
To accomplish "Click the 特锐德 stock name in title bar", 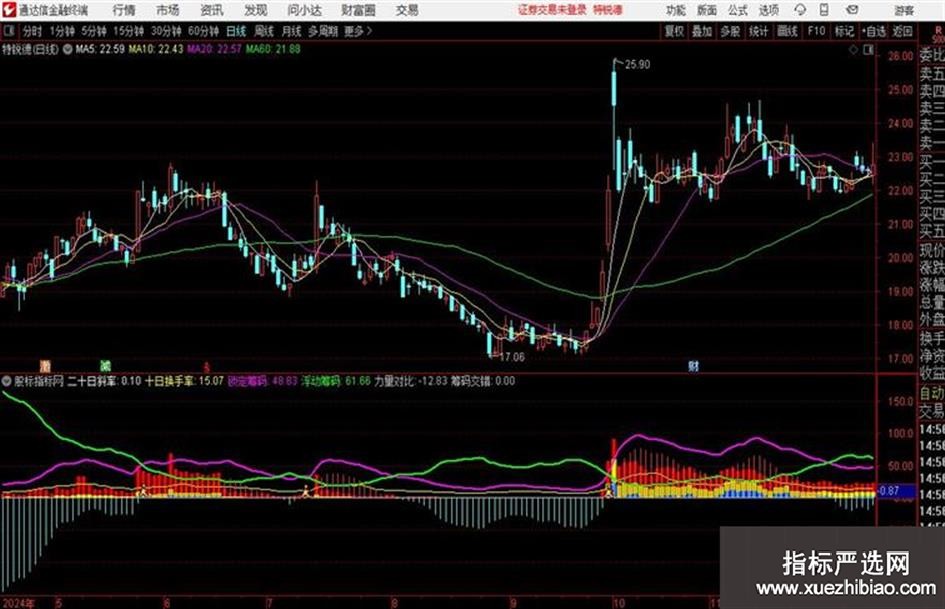I will (x=608, y=10).
